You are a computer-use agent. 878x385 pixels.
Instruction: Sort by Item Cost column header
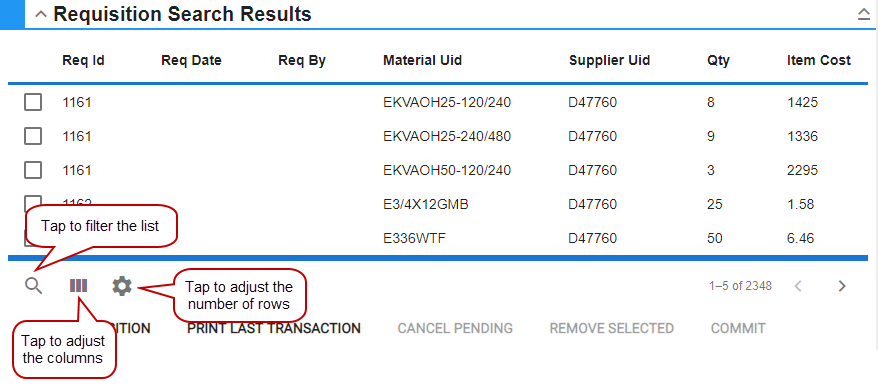click(x=819, y=60)
